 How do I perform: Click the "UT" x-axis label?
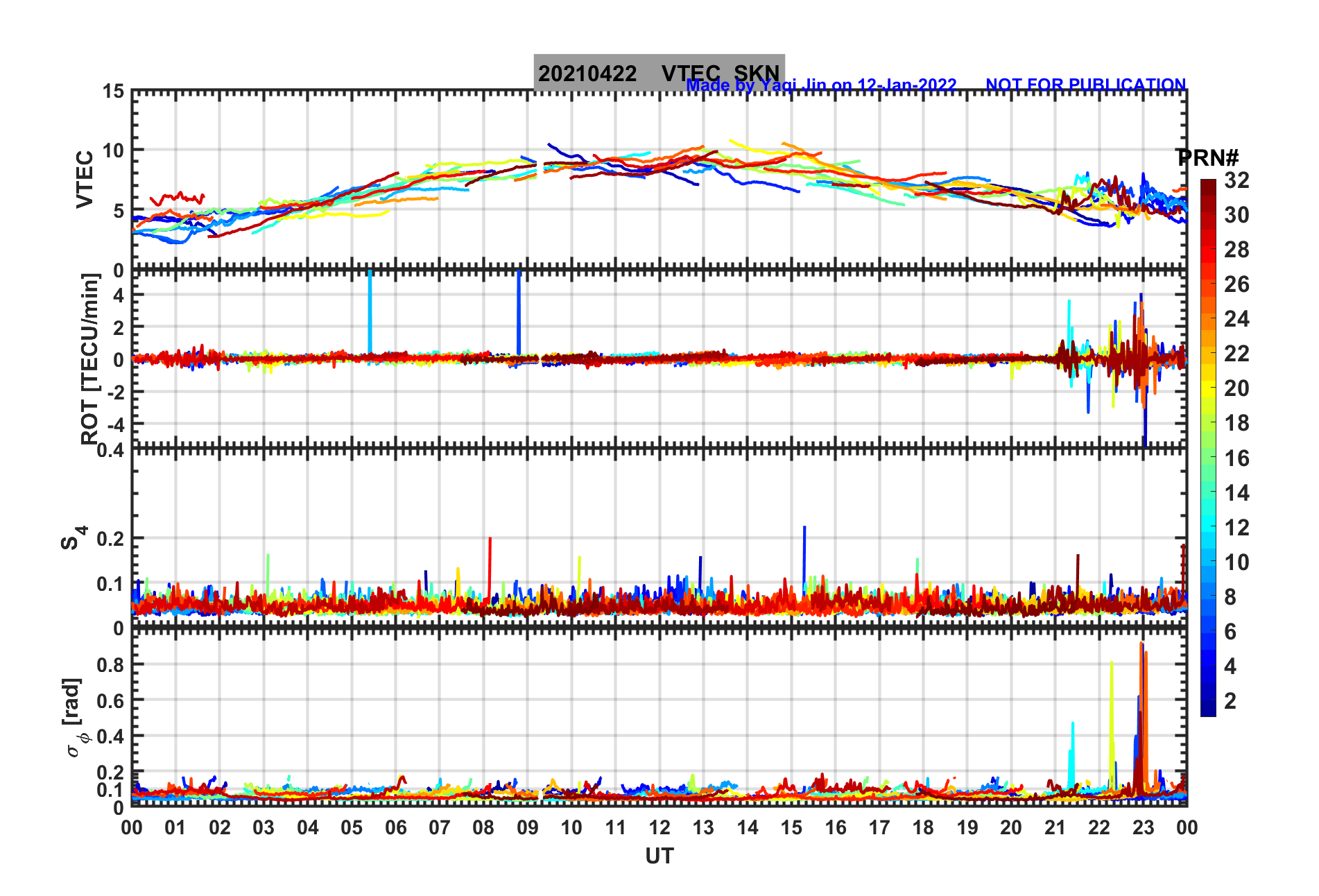(659, 856)
